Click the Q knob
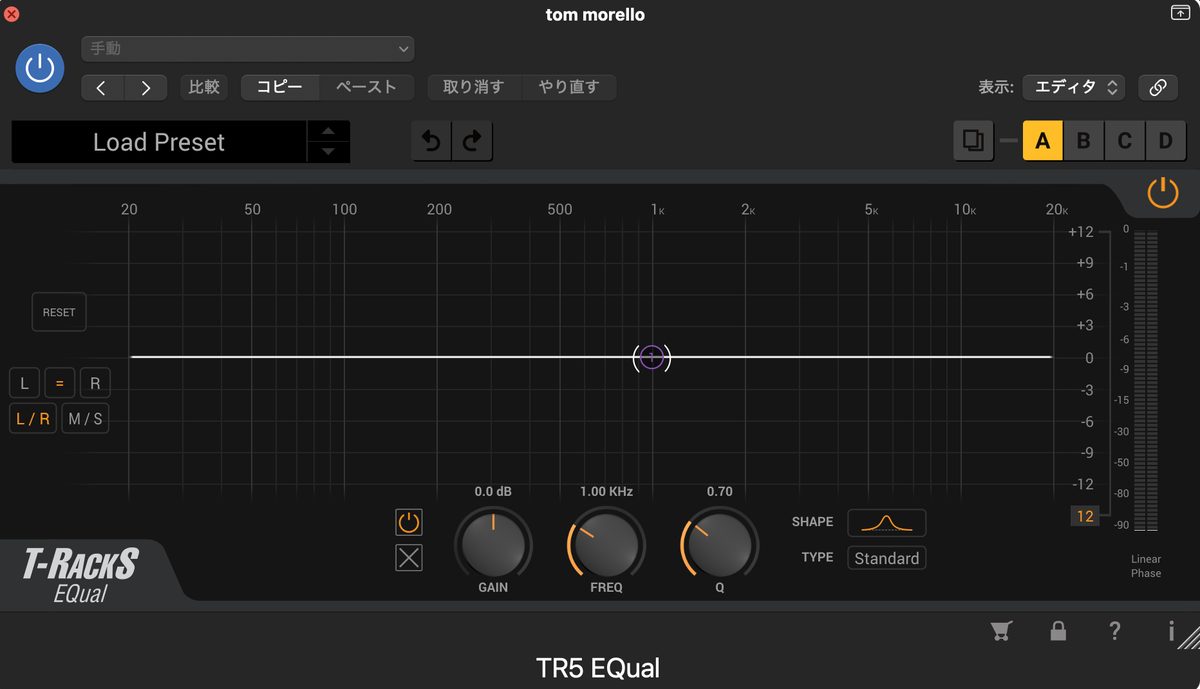The width and height of the screenshot is (1200, 689). point(719,545)
